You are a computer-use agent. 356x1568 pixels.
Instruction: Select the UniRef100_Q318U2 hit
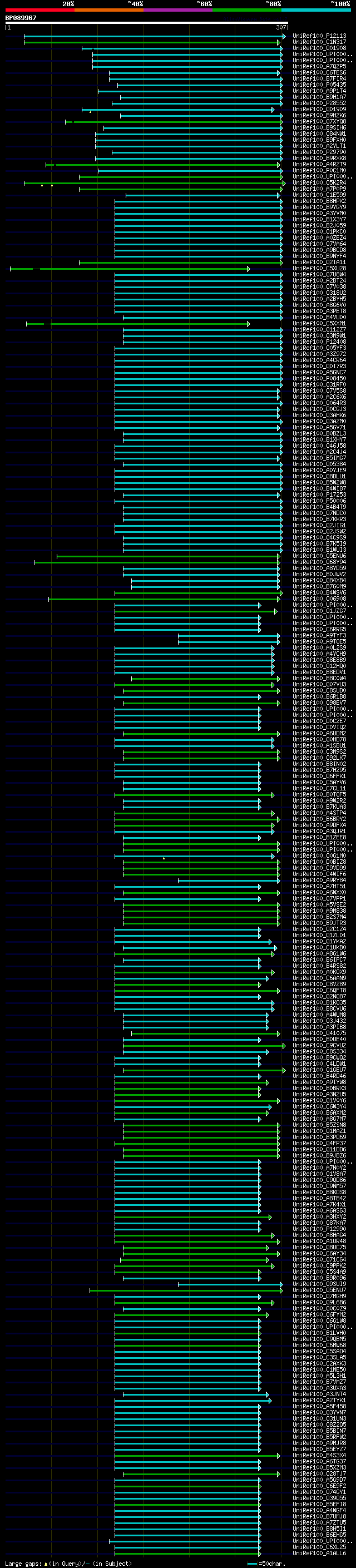(x=319, y=293)
